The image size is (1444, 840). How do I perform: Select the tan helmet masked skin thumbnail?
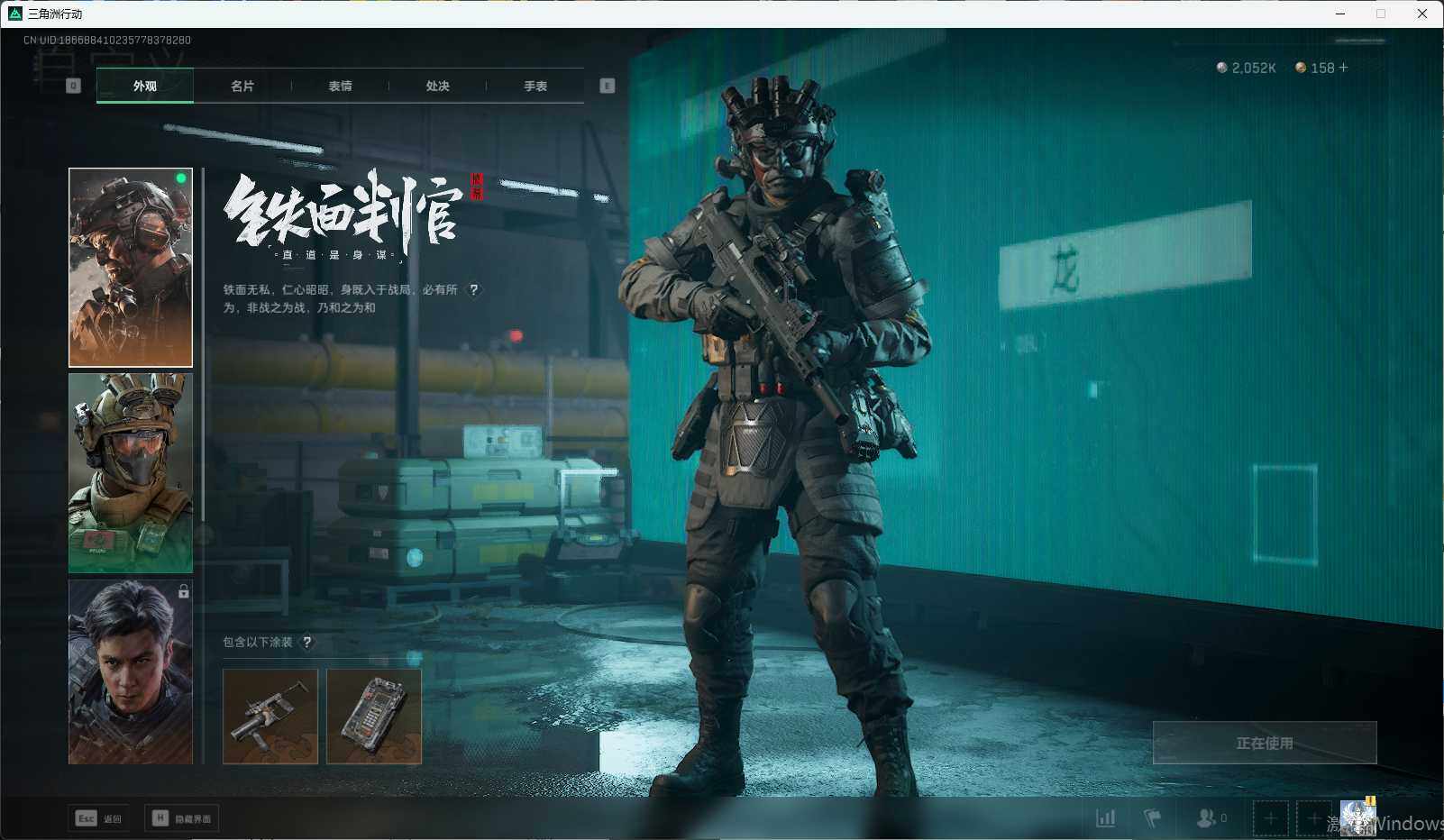131,473
